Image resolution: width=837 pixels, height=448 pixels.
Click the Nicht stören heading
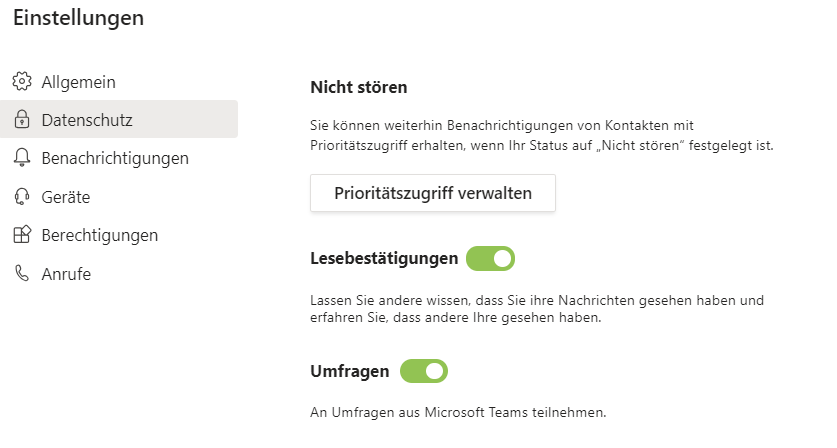pos(359,87)
